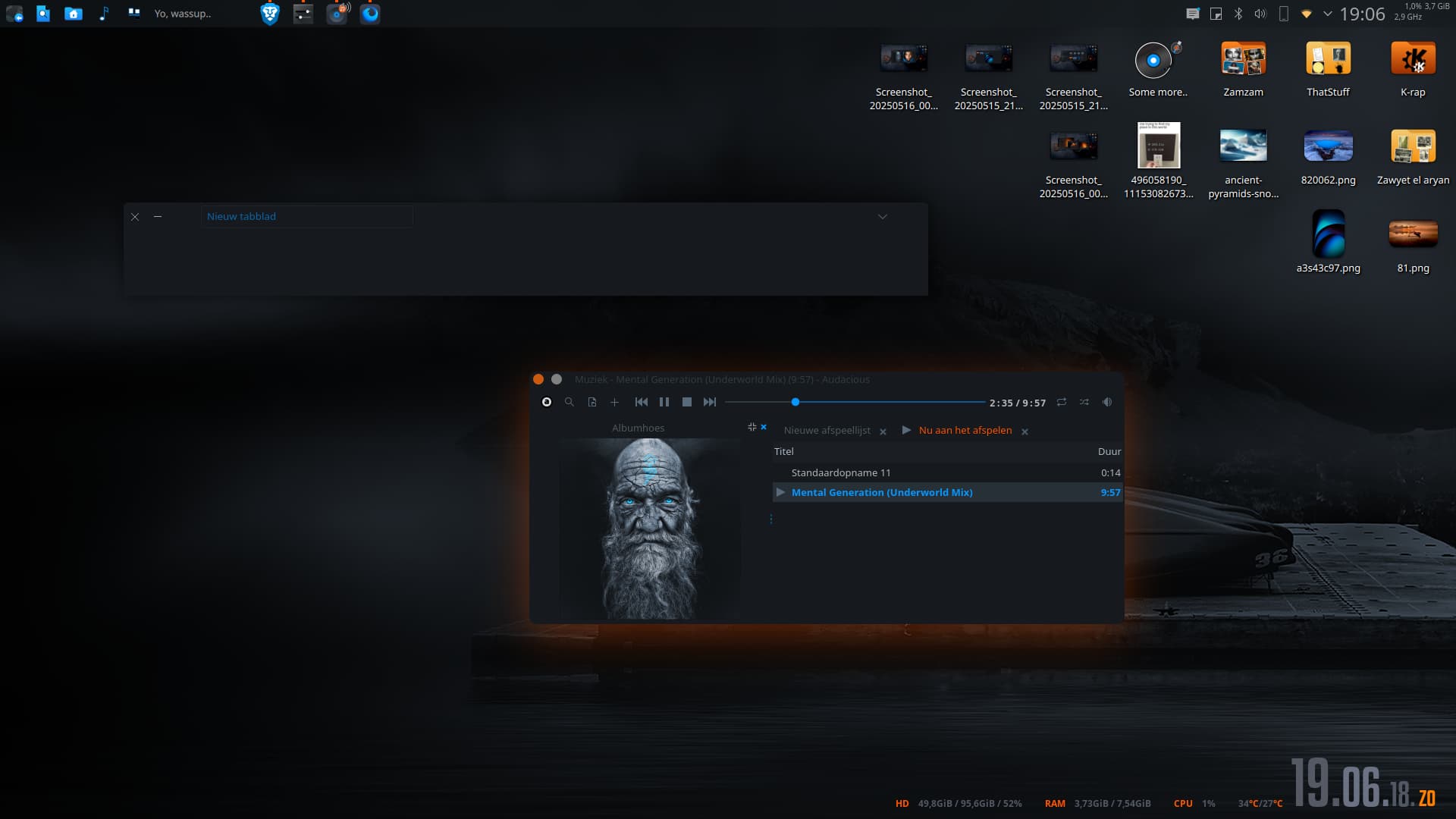Click the 19:06 panel clock

1362,14
